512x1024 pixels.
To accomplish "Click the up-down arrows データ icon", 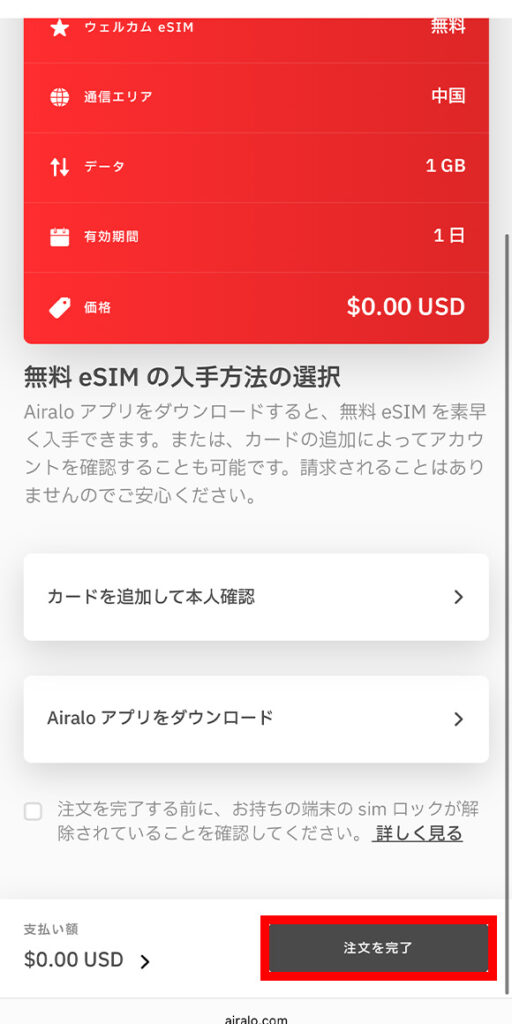I will 59,167.
